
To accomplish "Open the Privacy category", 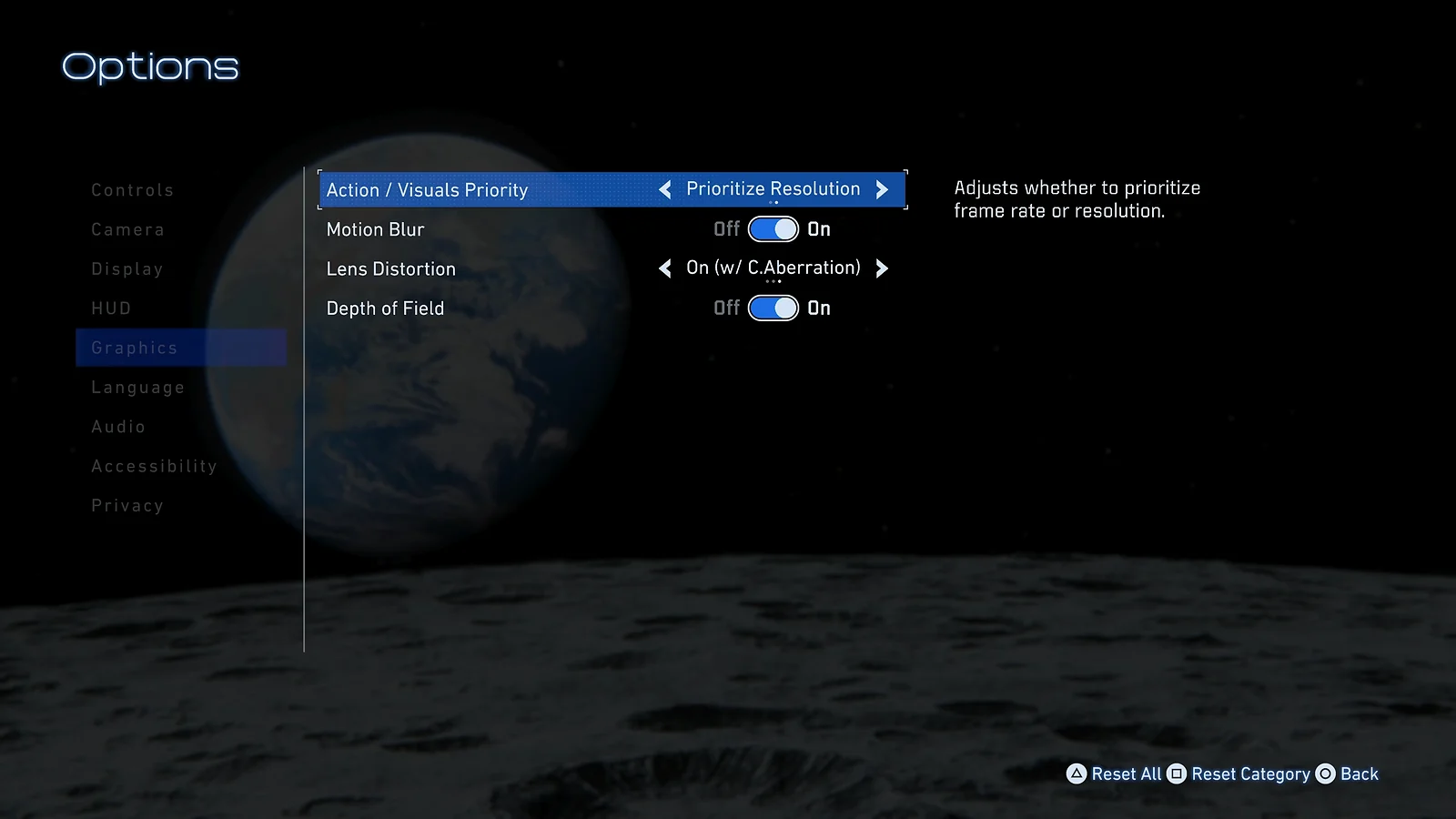I will click(127, 506).
